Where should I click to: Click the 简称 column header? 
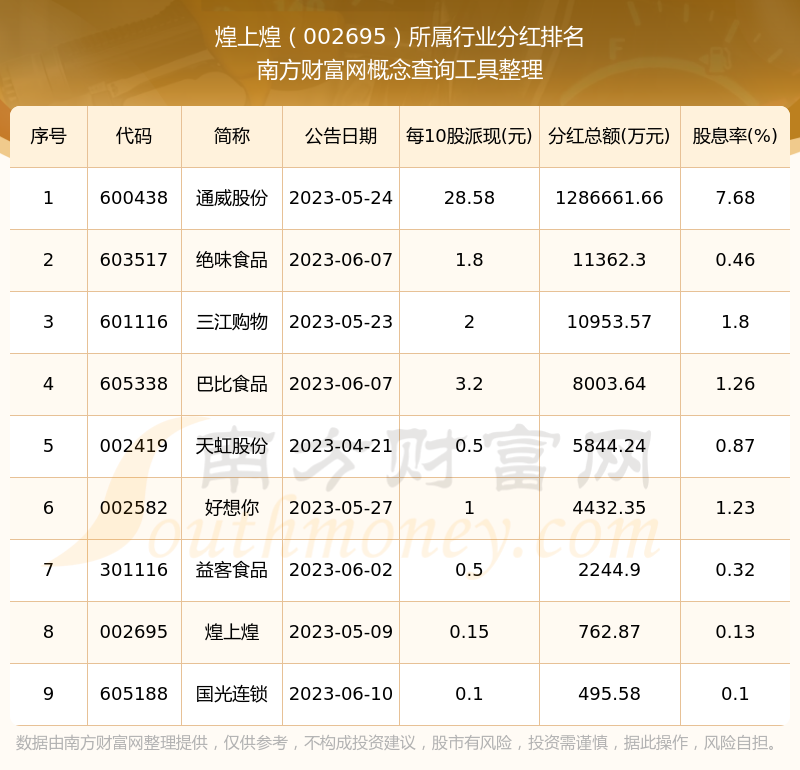pos(232,136)
